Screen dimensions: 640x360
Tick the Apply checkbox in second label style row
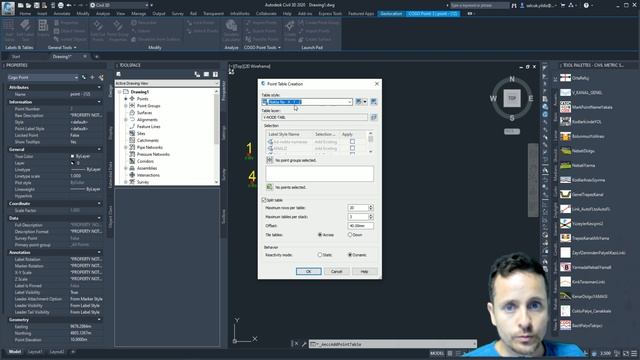(352, 148)
